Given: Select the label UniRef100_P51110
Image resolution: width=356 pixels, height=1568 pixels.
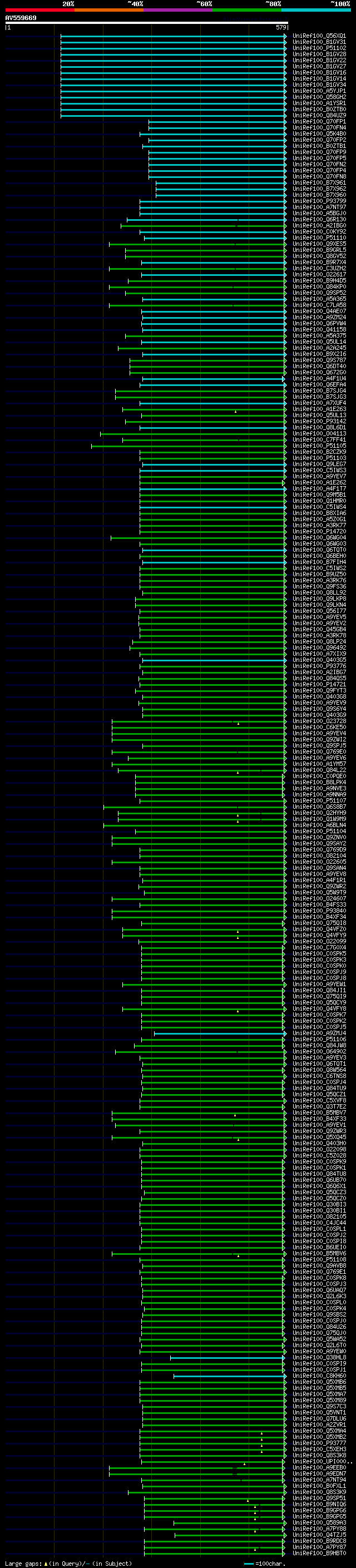Looking at the screenshot, I should click(319, 238).
